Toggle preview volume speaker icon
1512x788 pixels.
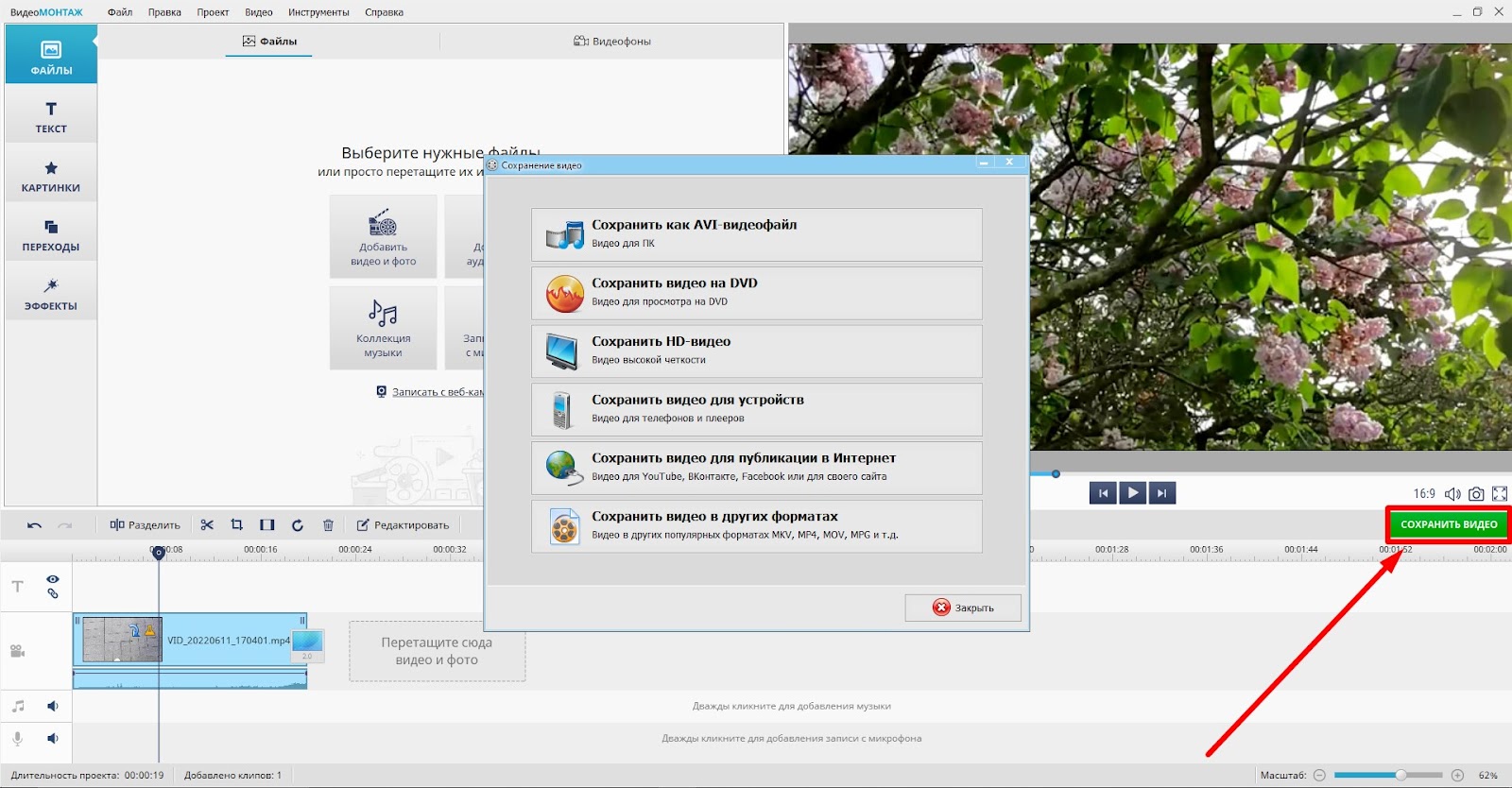[x=1452, y=494]
